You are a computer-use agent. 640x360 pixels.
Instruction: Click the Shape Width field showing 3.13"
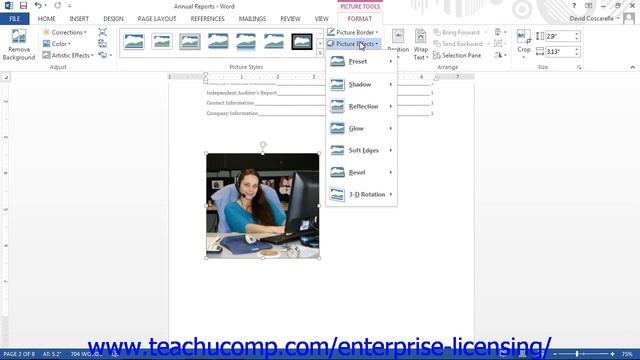click(x=559, y=52)
